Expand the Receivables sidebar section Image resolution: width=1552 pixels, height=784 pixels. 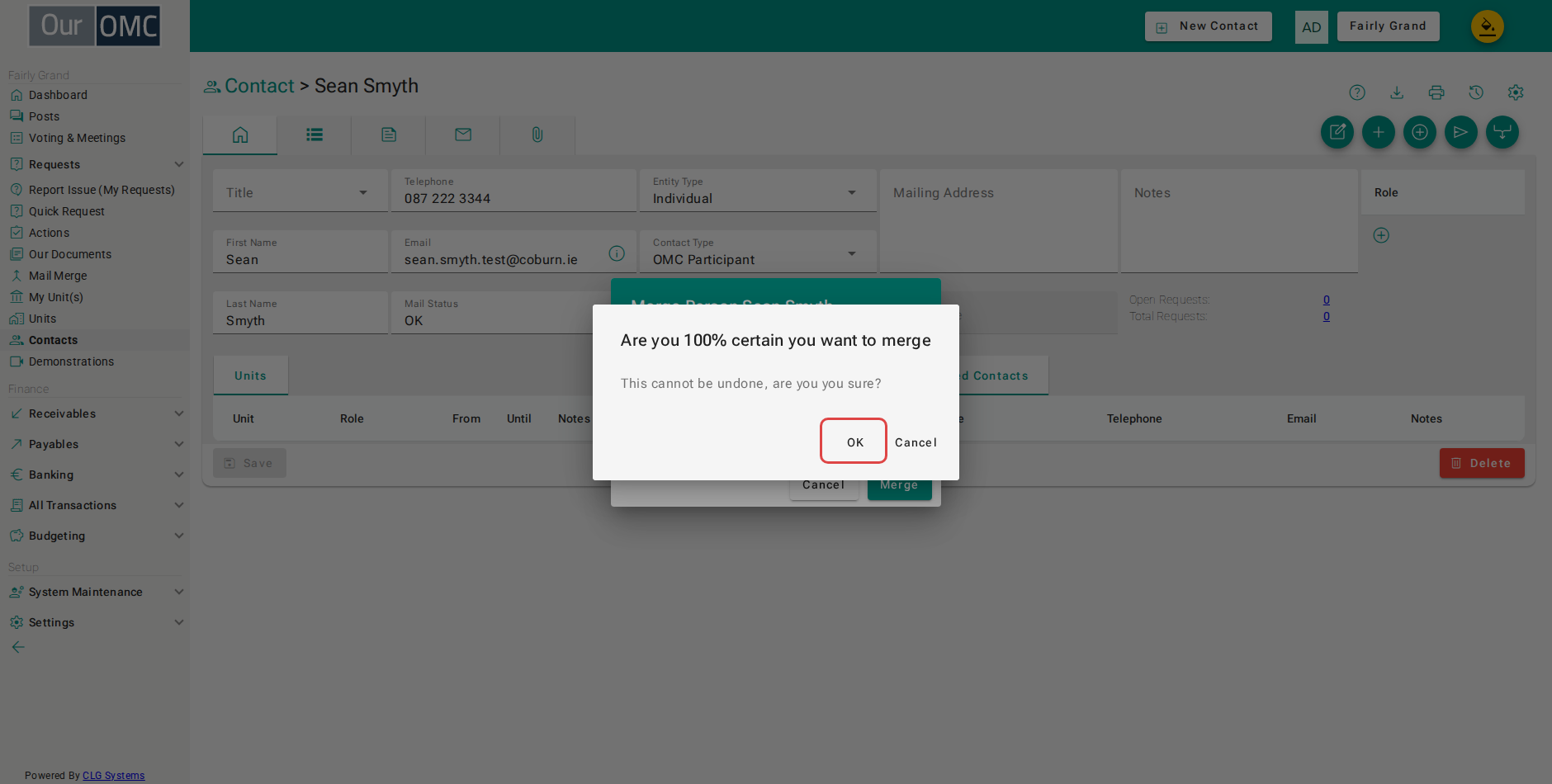(x=95, y=413)
